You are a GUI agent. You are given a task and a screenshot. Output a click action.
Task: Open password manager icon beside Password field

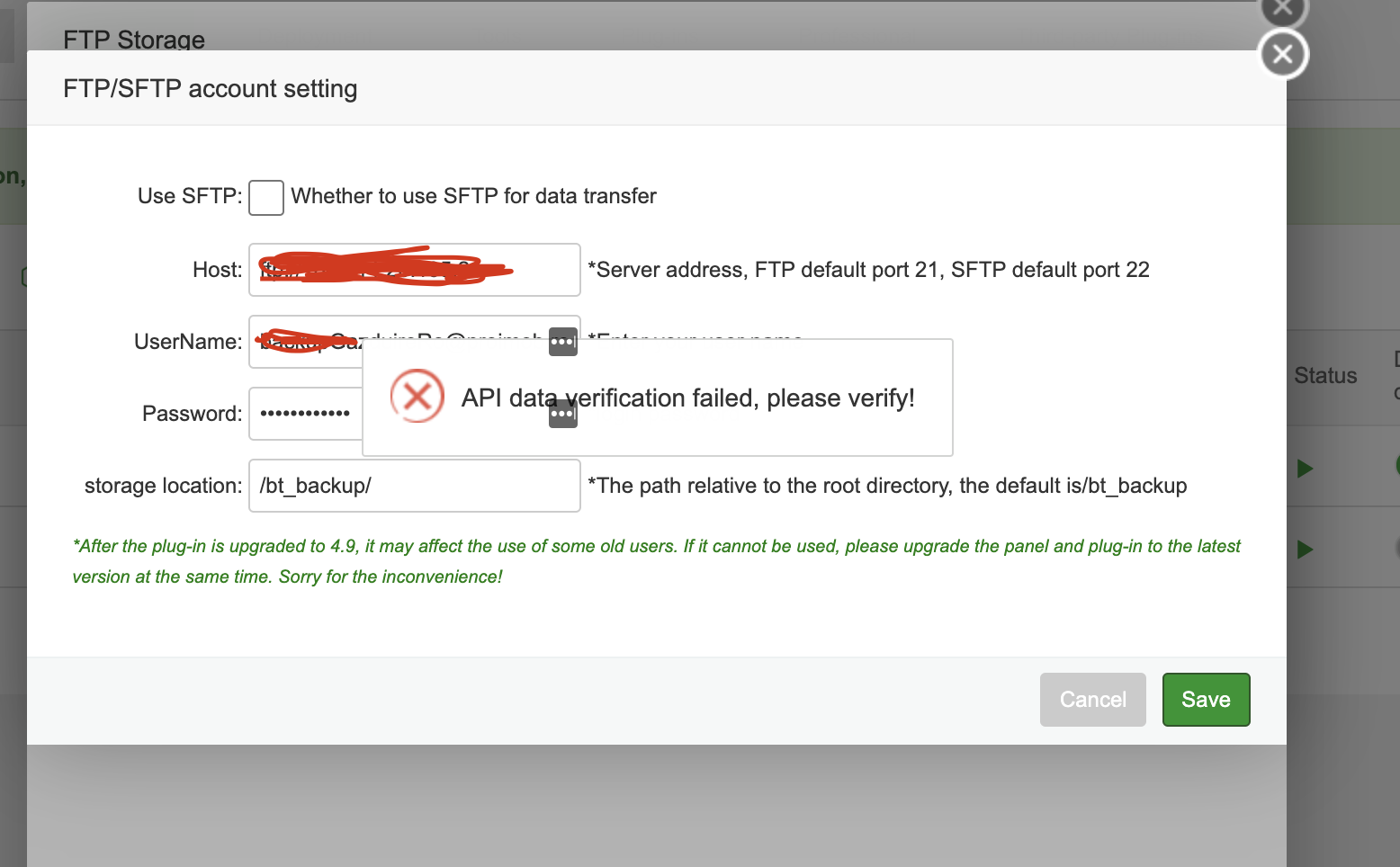(x=562, y=414)
